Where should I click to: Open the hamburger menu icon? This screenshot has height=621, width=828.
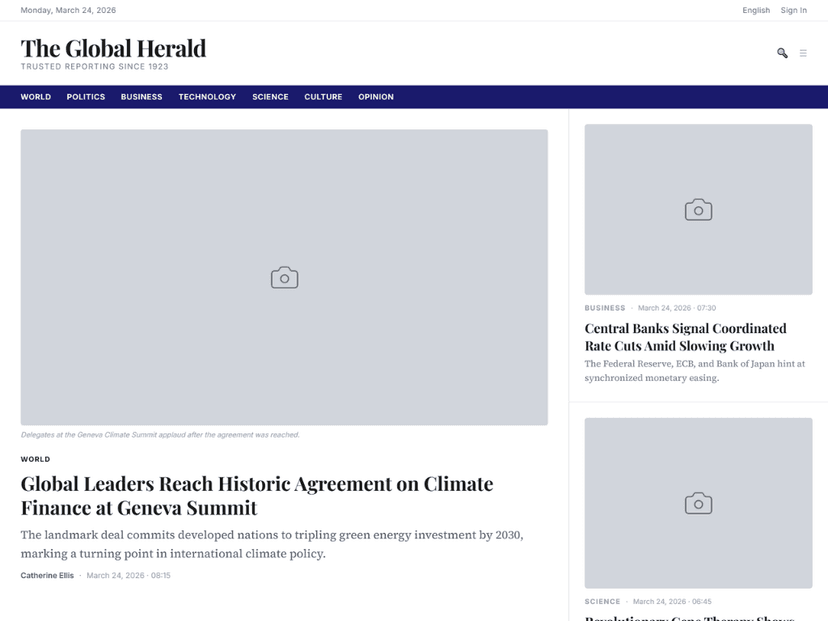(803, 53)
